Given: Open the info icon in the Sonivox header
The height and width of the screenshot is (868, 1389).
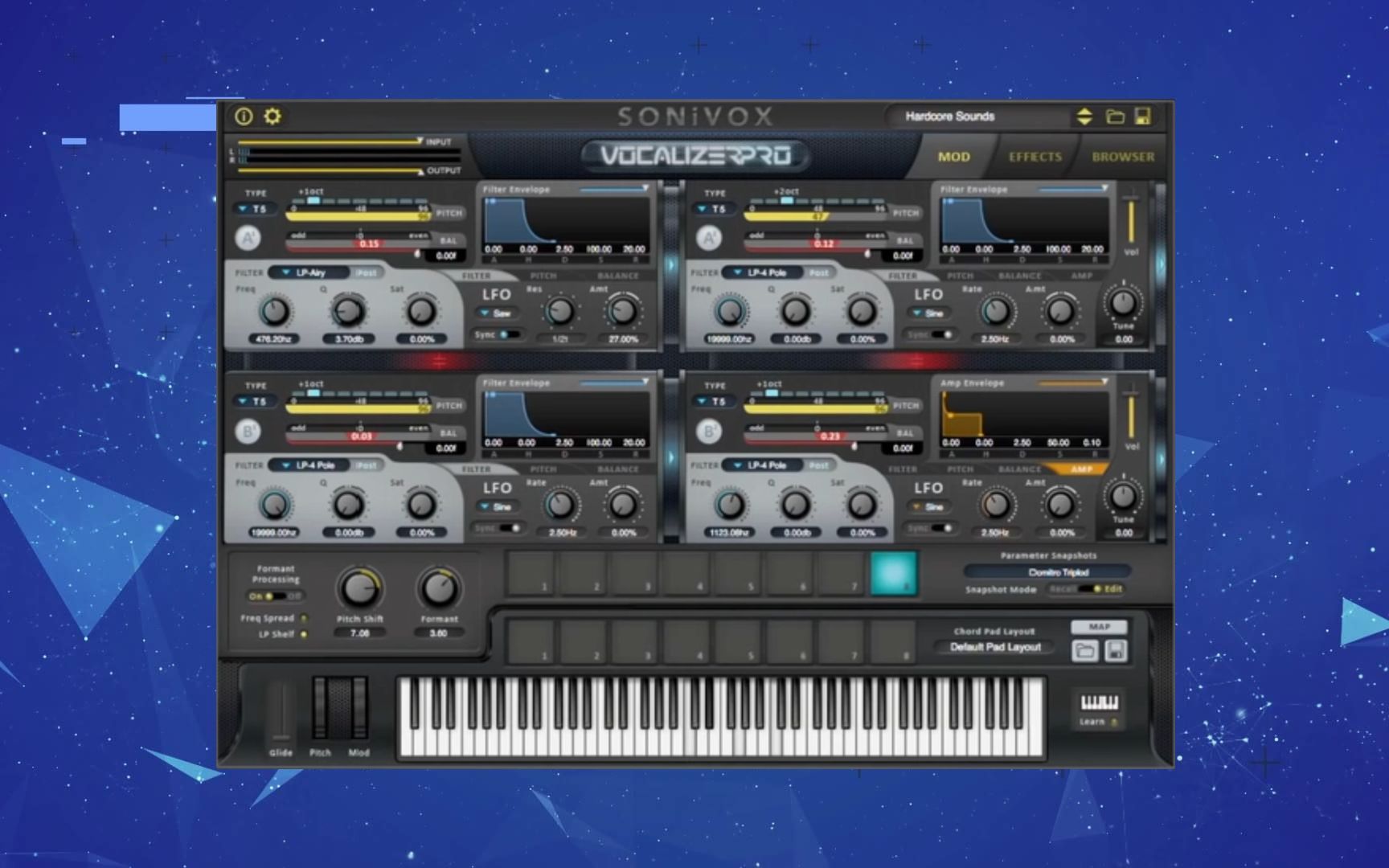Looking at the screenshot, I should (x=244, y=117).
